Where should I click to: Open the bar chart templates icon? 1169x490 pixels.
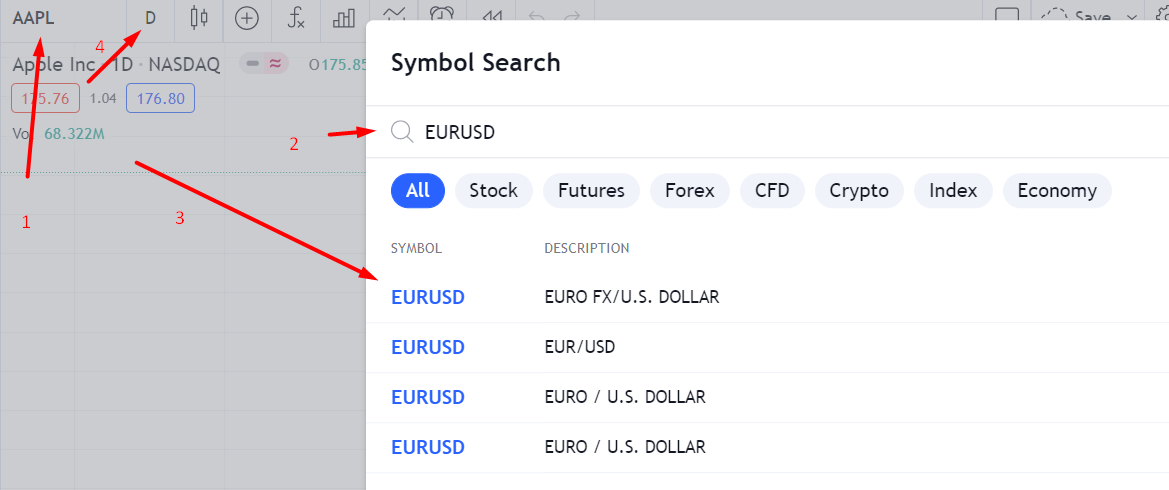[345, 17]
